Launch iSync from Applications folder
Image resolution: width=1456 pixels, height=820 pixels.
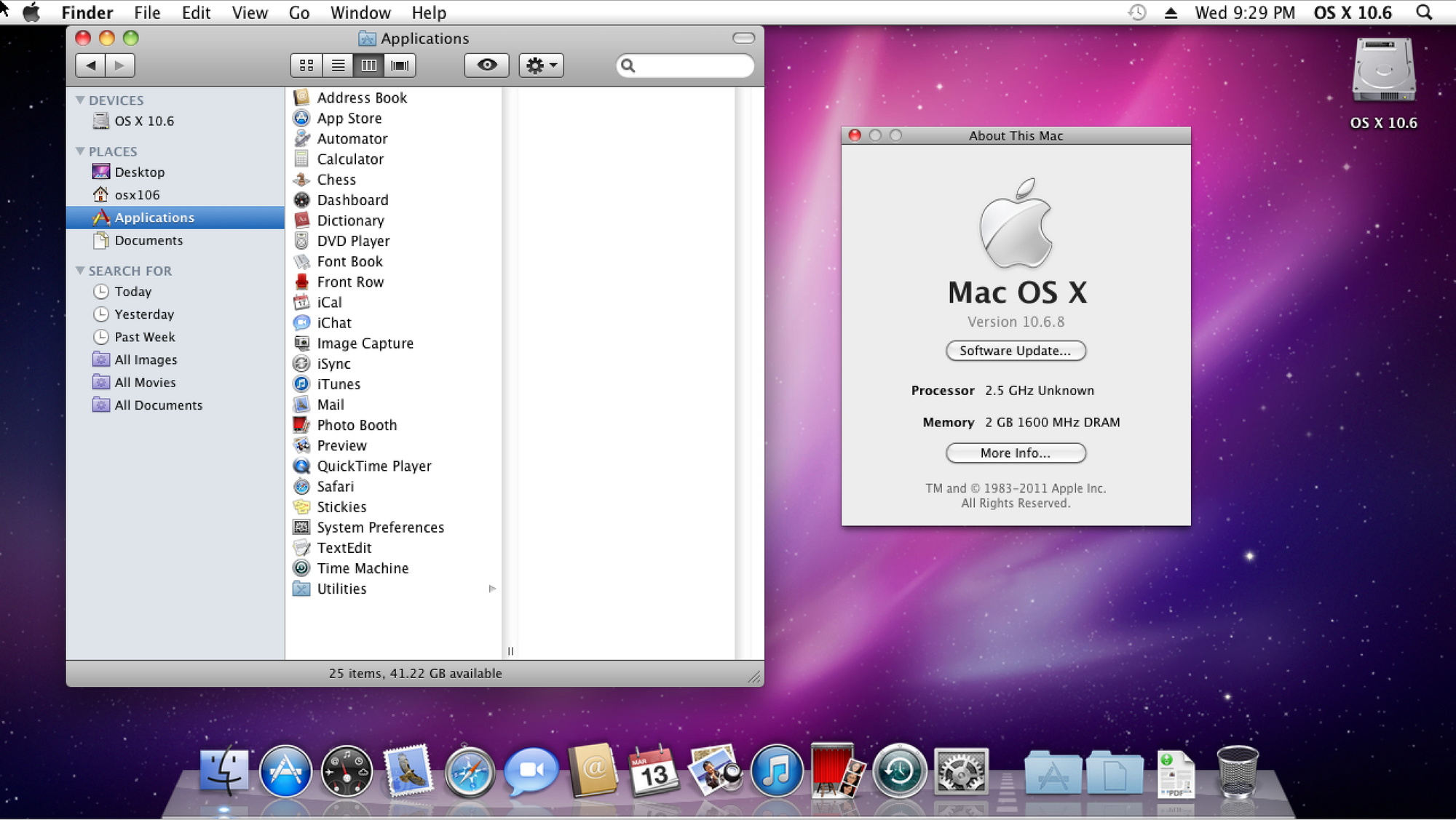pos(333,363)
